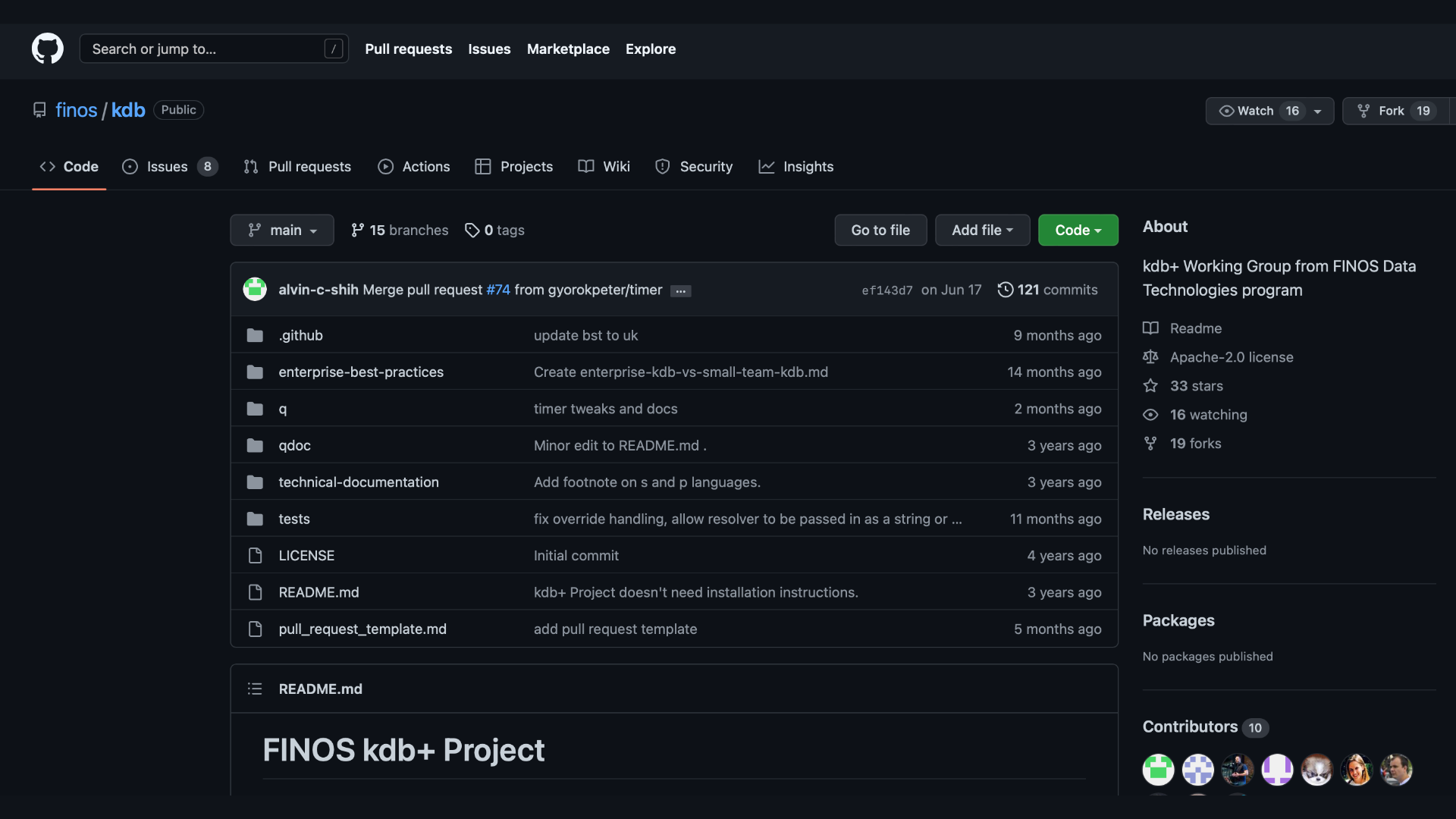1456x819 pixels.
Task: Click the commits history clock icon
Action: click(x=1005, y=290)
